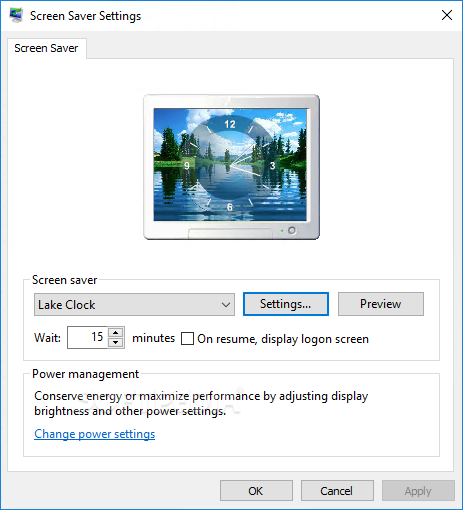Click the Lake Clock monitor preview thumbnail
Viewport: 463px width, 510px height.
click(231, 167)
